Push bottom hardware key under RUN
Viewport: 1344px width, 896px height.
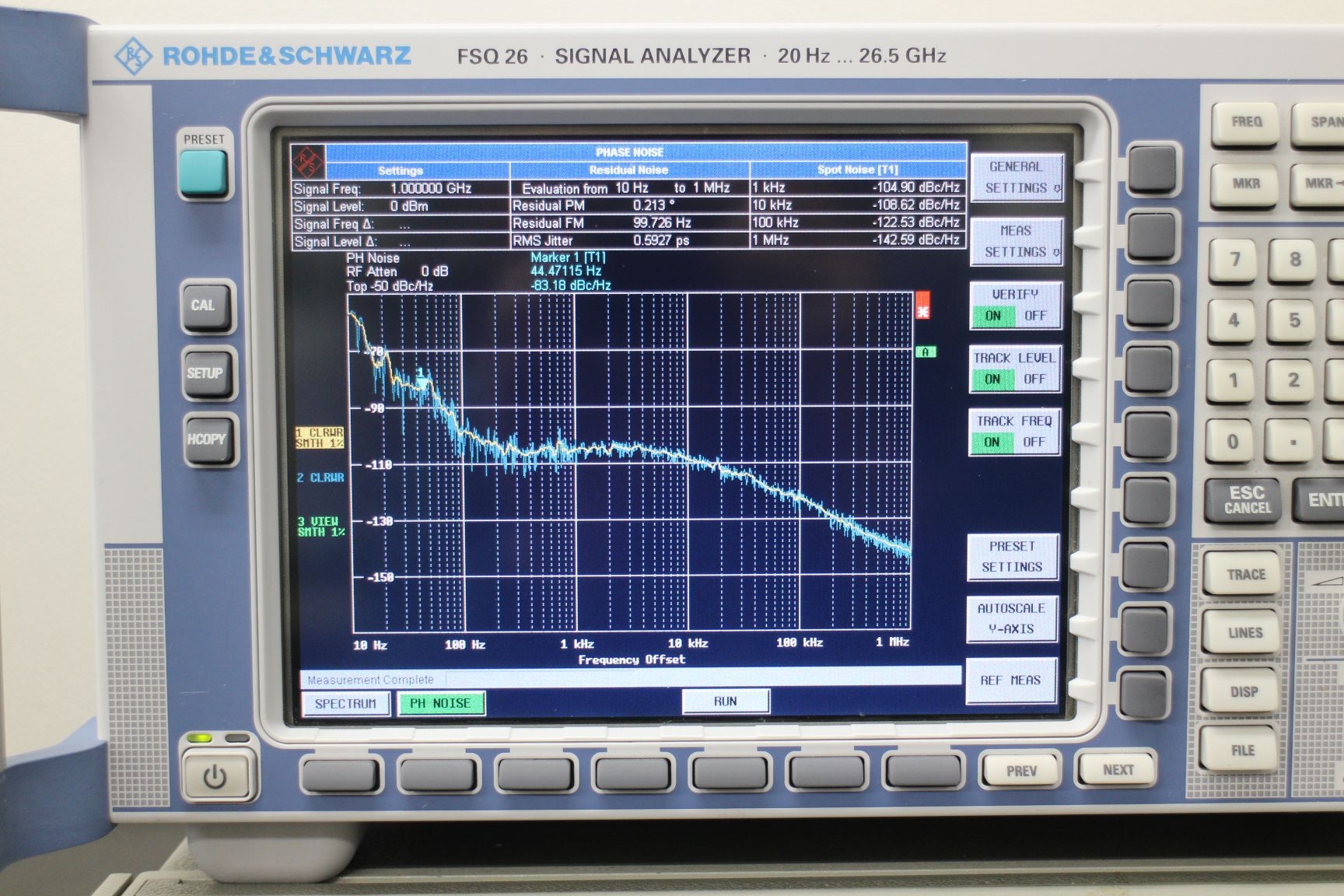click(730, 773)
